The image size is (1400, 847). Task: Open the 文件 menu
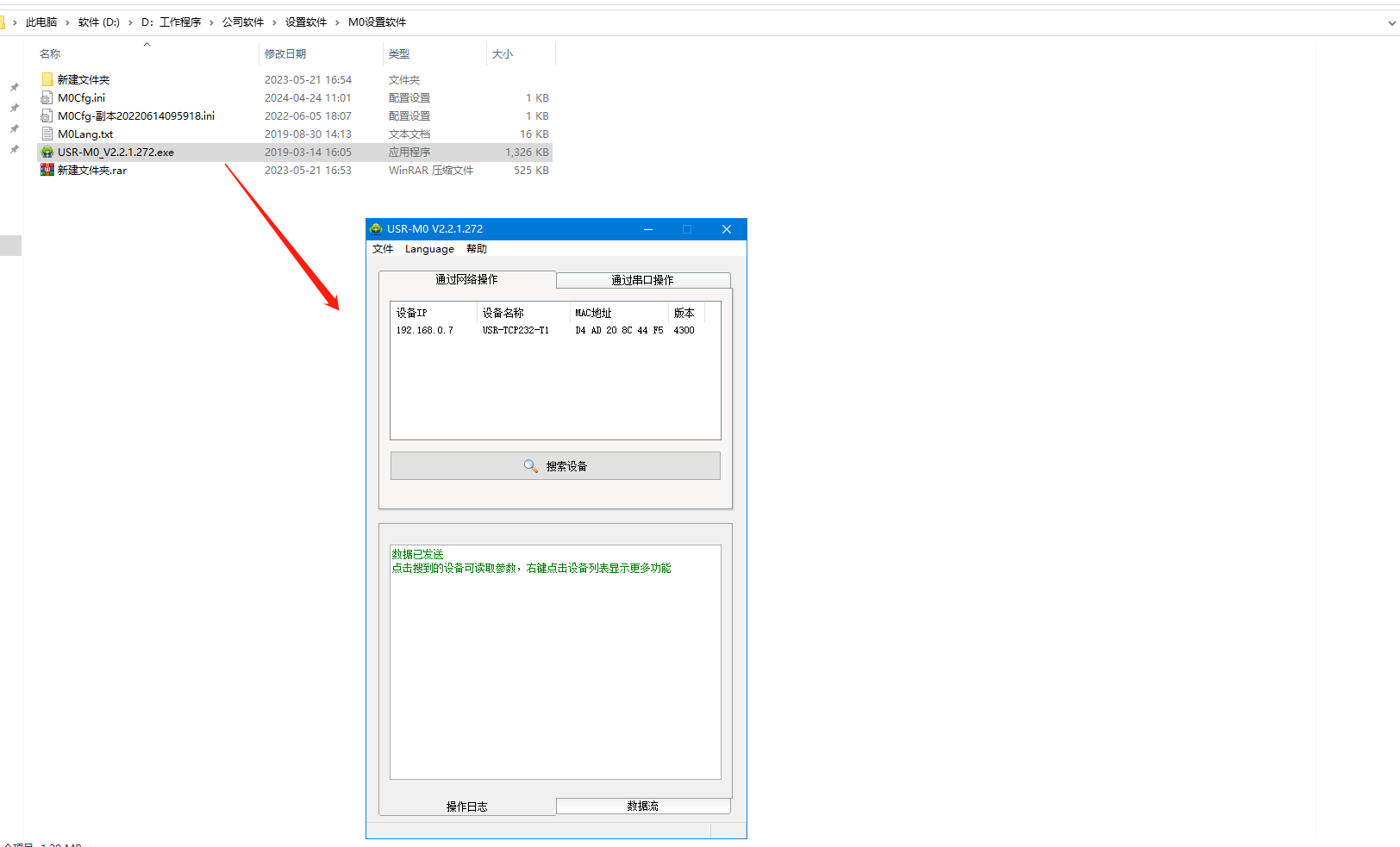point(383,249)
